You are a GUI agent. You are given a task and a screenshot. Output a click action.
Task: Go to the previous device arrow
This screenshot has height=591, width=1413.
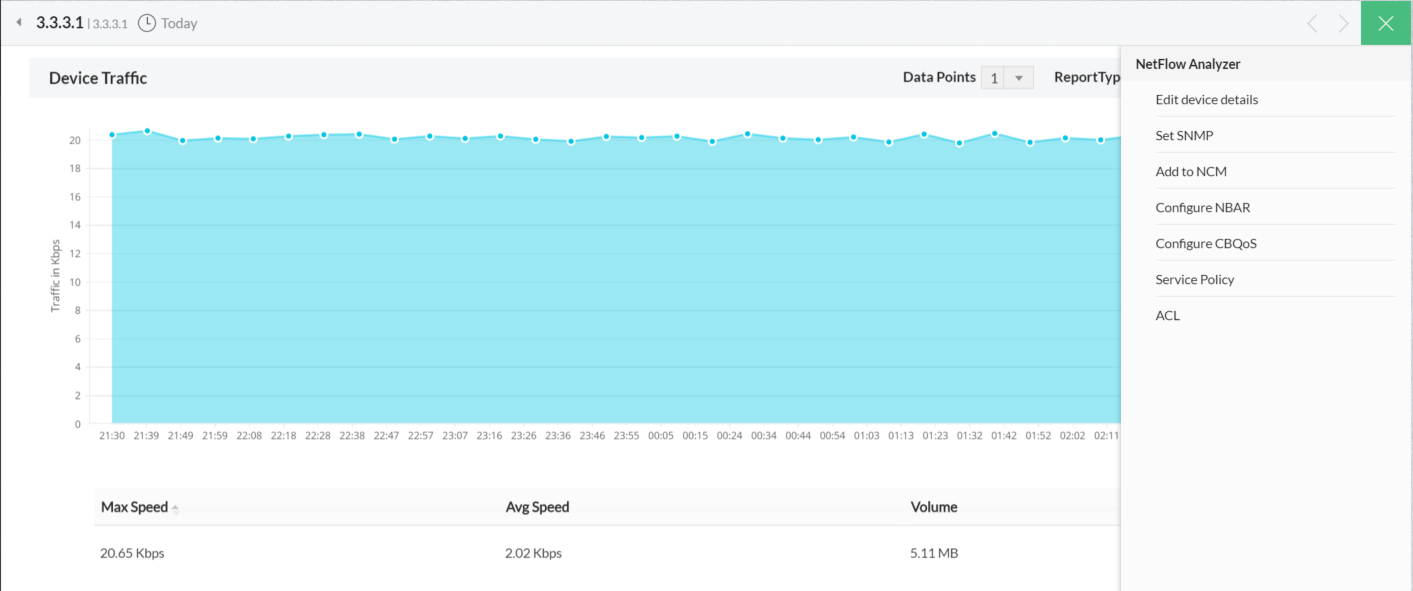(x=1313, y=24)
